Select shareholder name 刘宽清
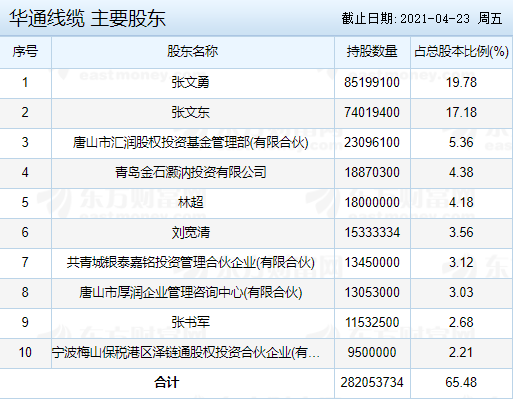Screen dimensions: 513x402 tap(190, 232)
